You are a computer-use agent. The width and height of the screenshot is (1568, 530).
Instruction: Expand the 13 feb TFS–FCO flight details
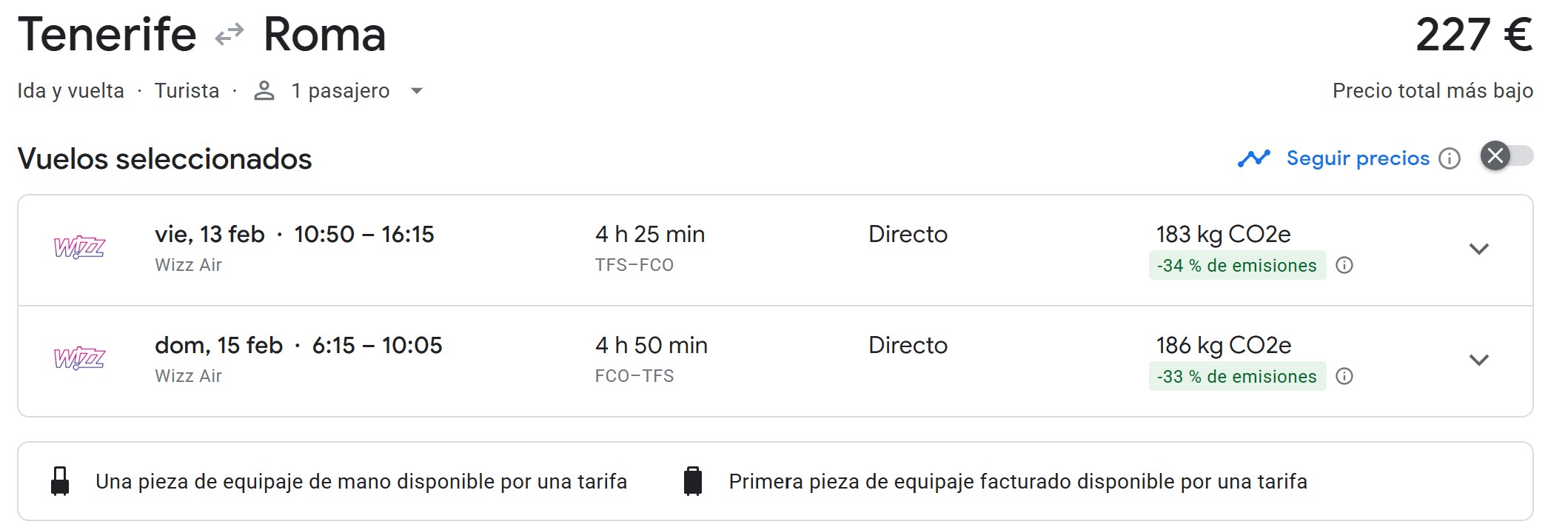(1478, 249)
